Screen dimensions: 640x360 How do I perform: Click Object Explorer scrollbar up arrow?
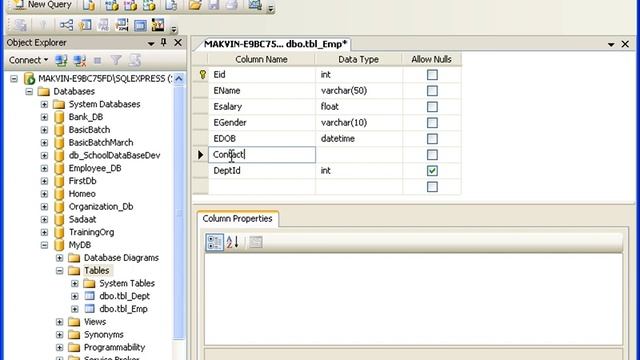coord(179,79)
